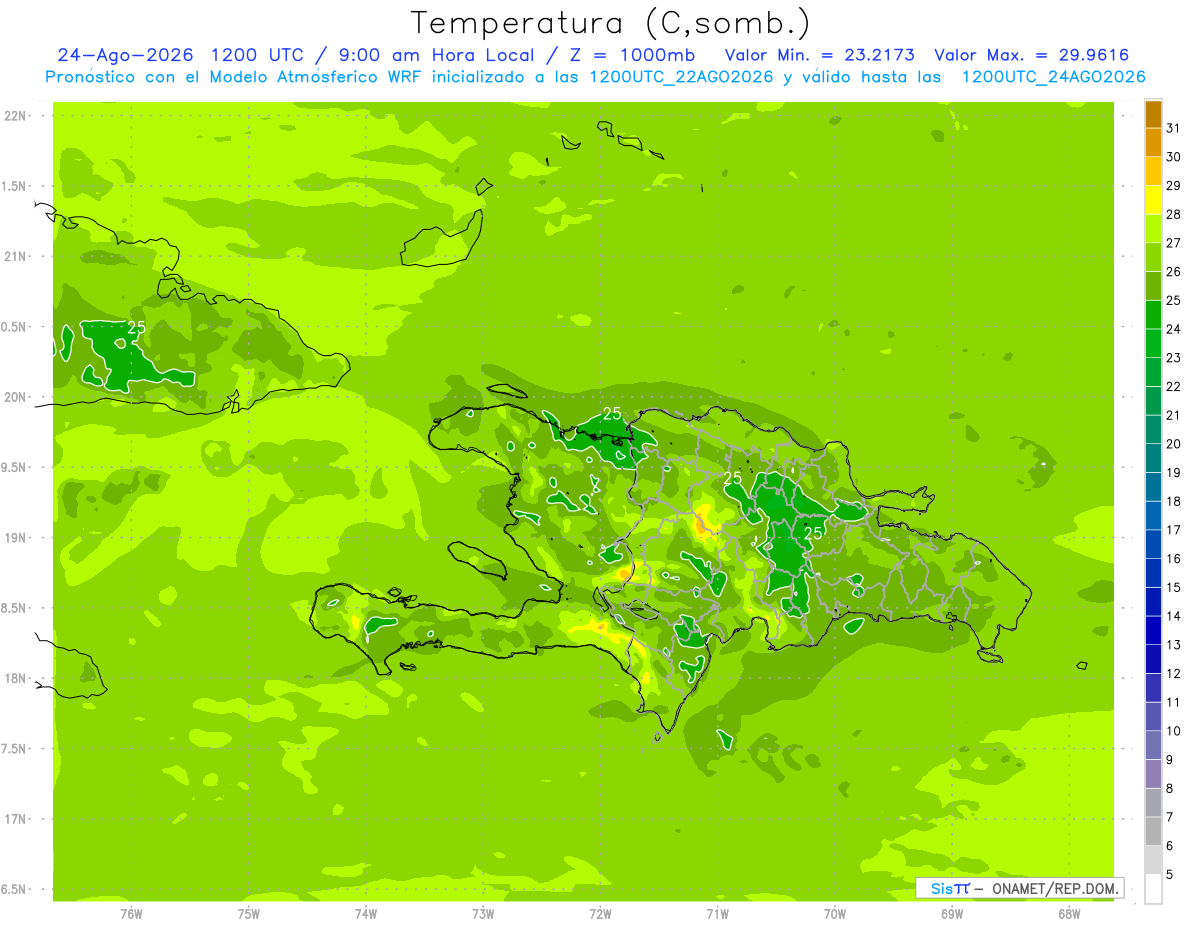Pick the green swatch between colorbar 24 and 25
The height and width of the screenshot is (927, 1200).
point(1153,314)
